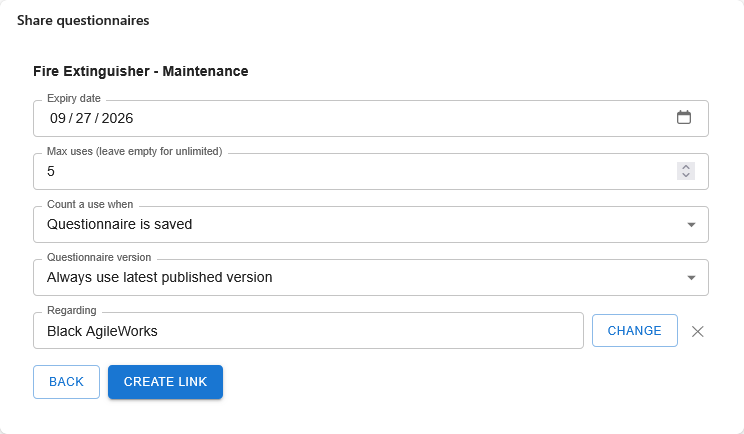The height and width of the screenshot is (434, 744).
Task: Increase Max uses with the up arrow
Action: coord(686,167)
